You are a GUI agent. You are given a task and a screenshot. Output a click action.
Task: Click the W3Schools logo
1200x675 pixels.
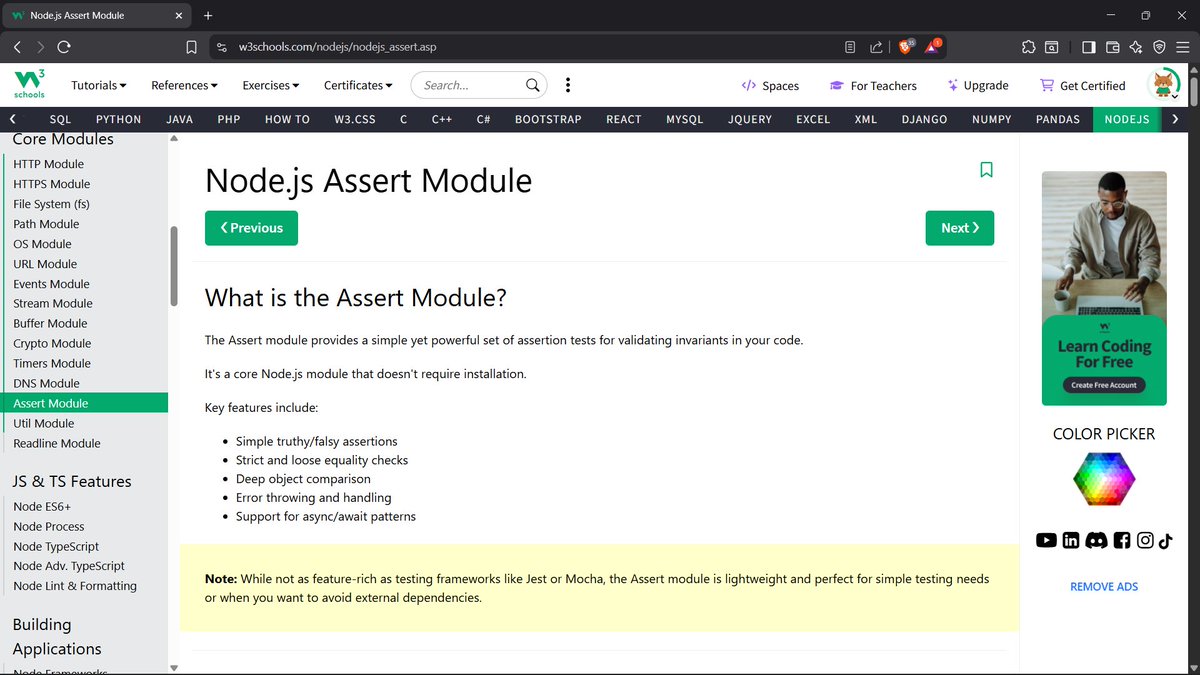(28, 85)
